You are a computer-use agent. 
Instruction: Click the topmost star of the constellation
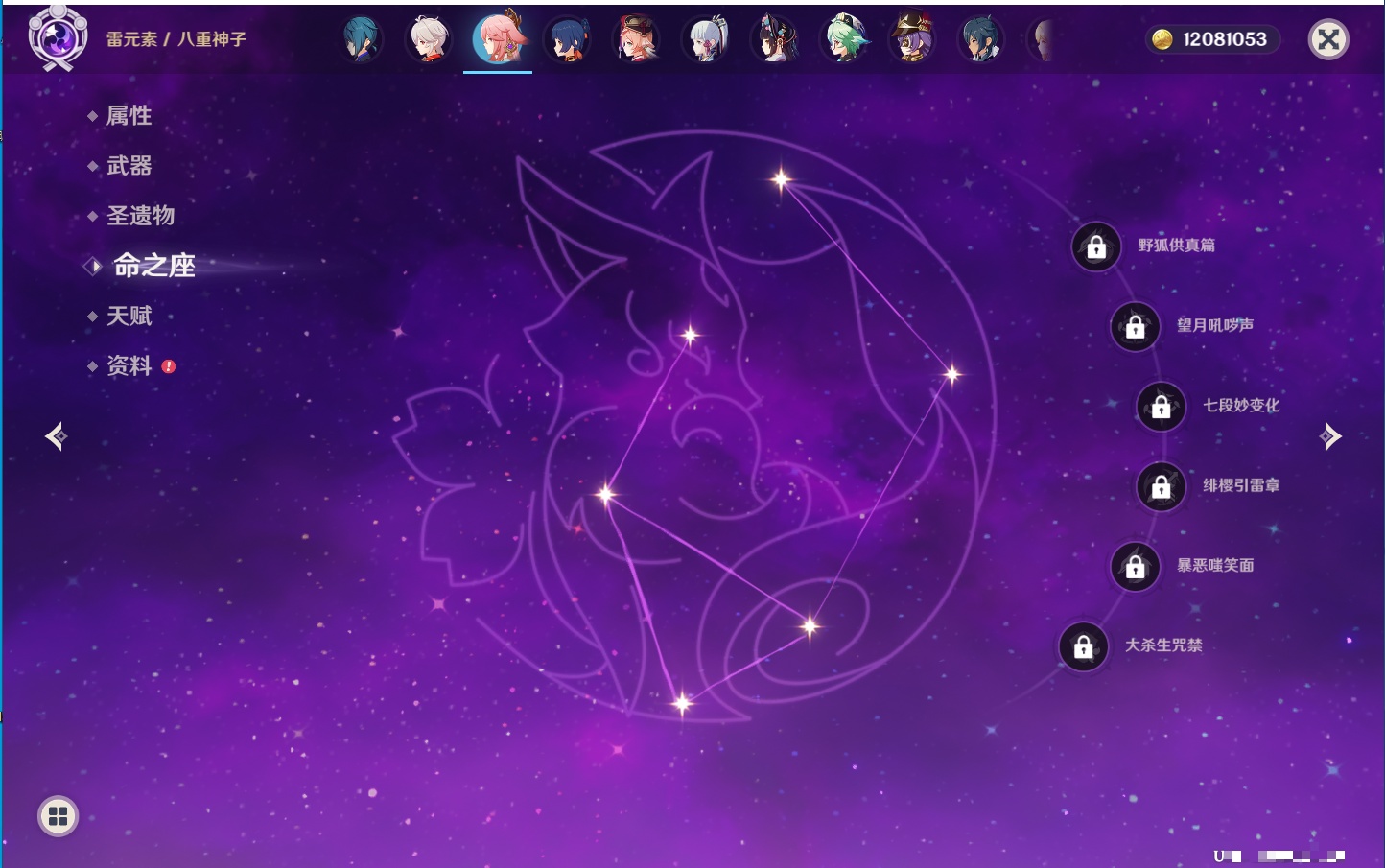coord(782,178)
